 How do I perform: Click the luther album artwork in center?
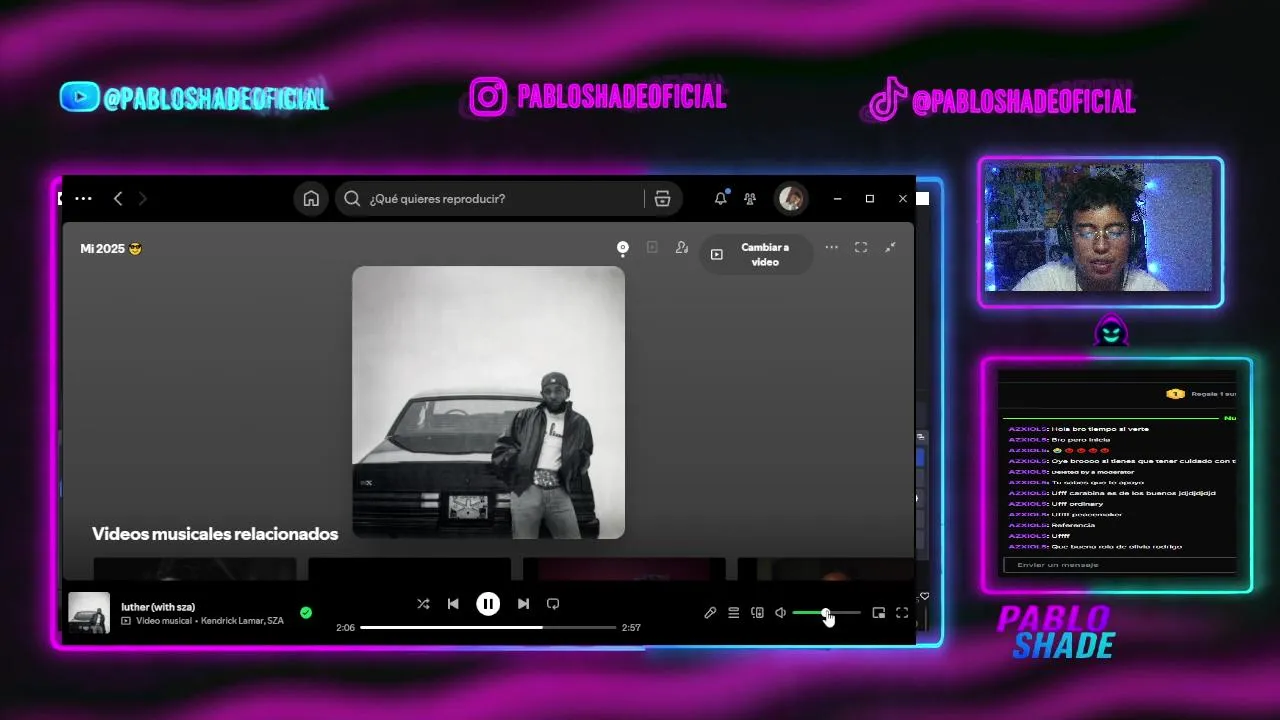click(488, 402)
